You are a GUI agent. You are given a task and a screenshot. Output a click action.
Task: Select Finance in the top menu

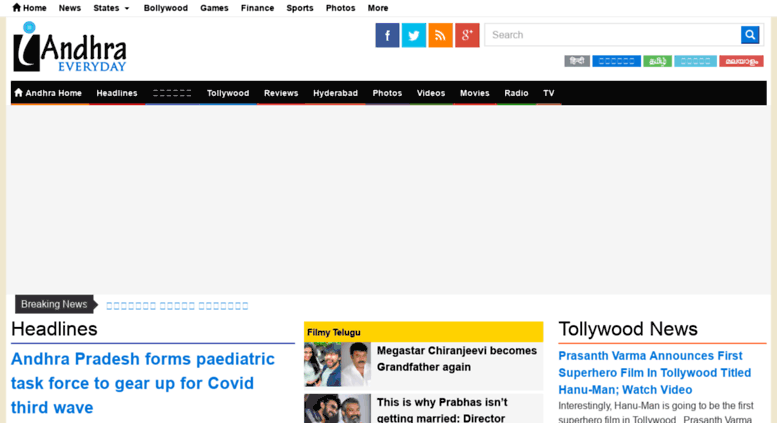(257, 8)
